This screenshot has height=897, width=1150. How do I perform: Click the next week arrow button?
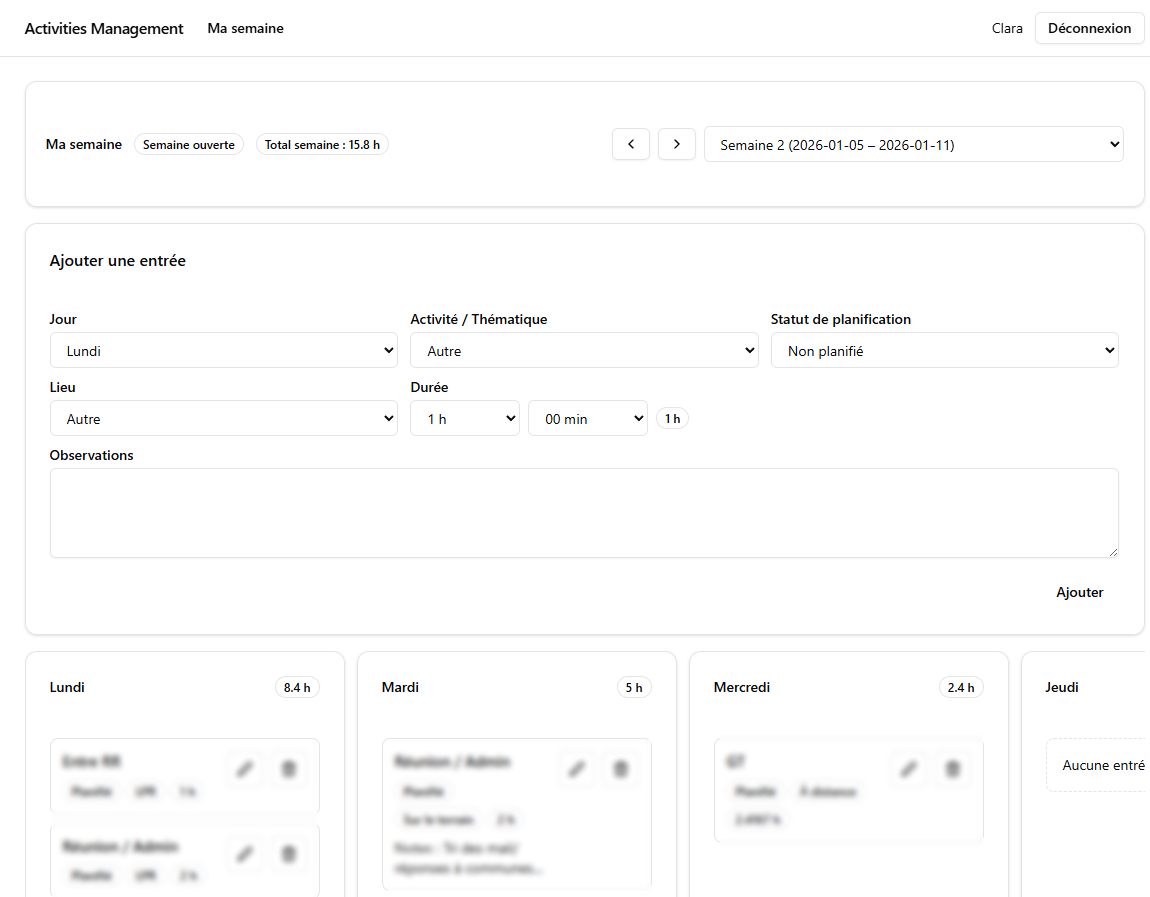[x=677, y=144]
